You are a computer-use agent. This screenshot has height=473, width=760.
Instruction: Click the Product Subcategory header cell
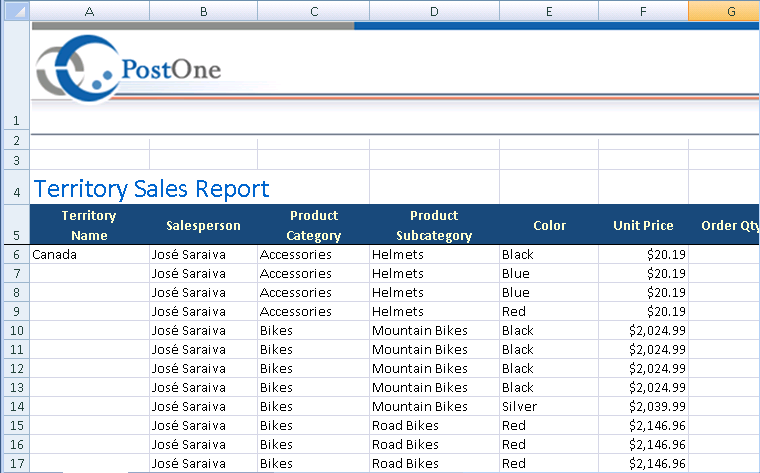point(434,225)
